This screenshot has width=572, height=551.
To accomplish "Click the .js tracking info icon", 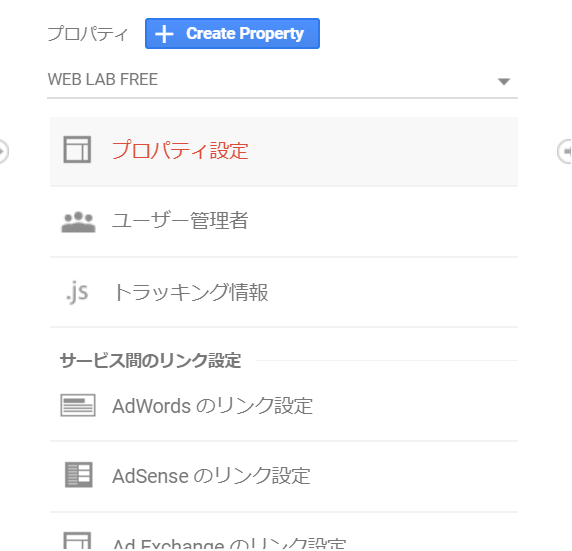I will coord(77,292).
